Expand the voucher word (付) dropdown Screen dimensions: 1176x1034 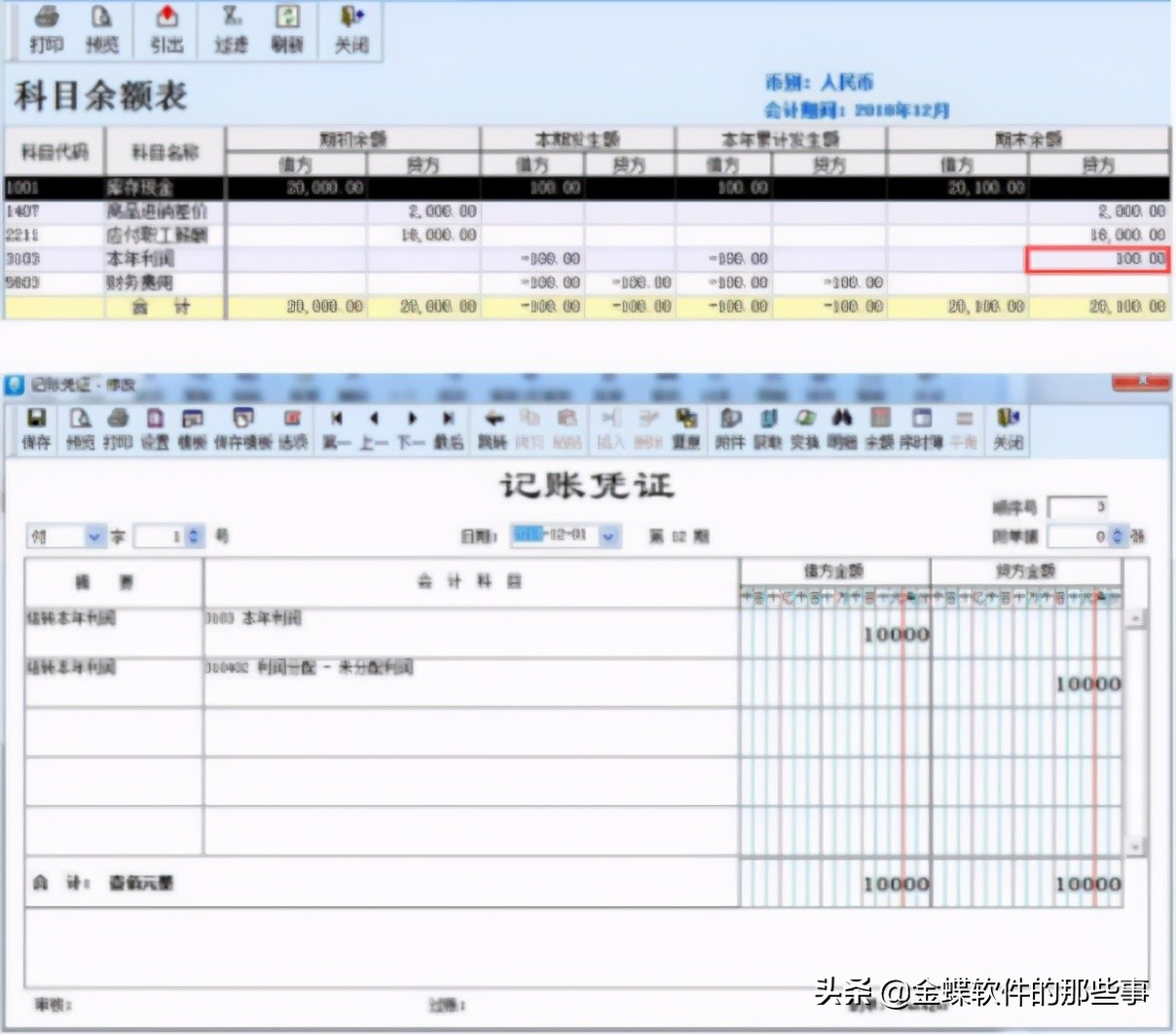(x=94, y=536)
